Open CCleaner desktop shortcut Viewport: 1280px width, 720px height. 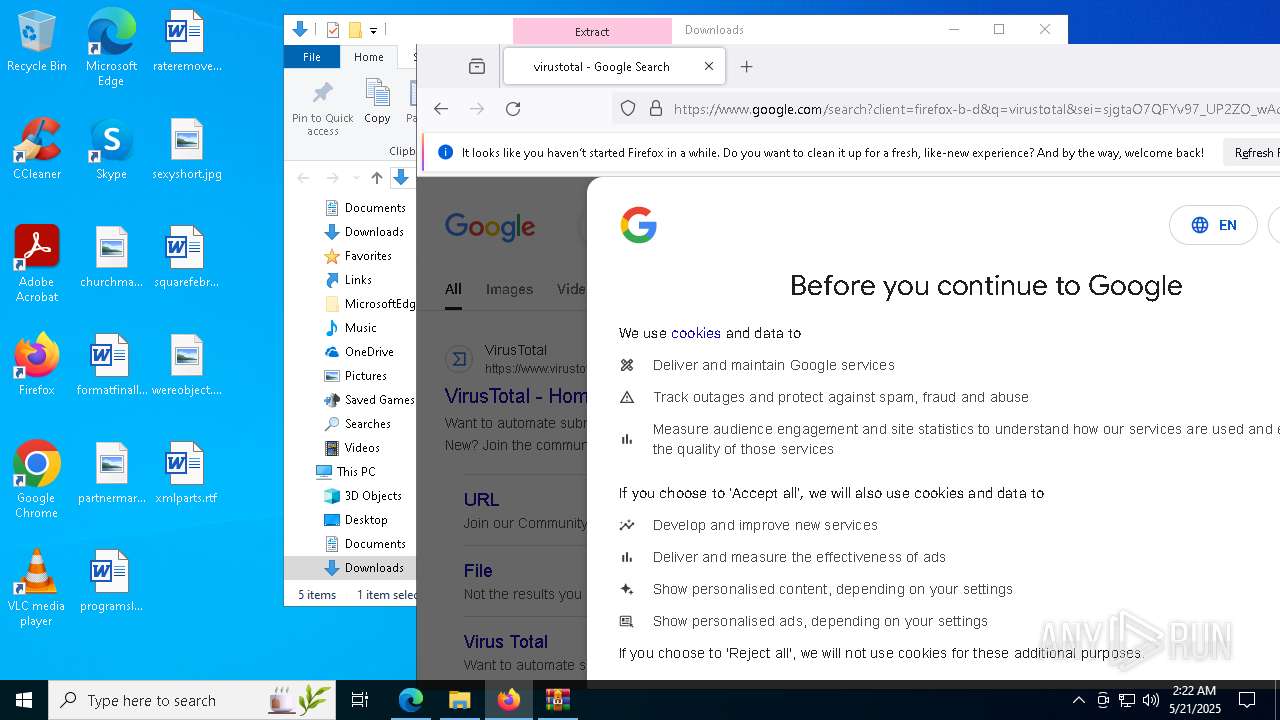tap(36, 150)
